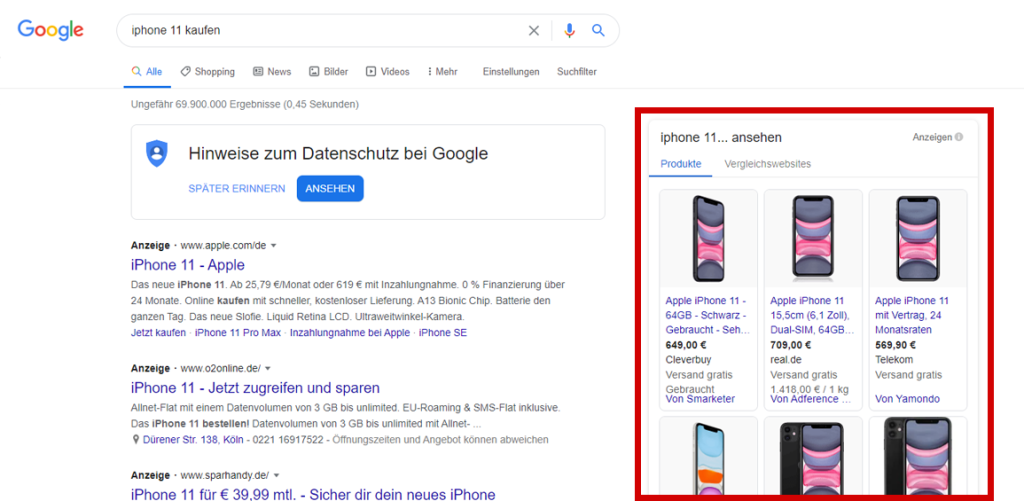The width and height of the screenshot is (1024, 501).
Task: Click the map pin icon before Dürener Str.
Action: tap(135, 440)
